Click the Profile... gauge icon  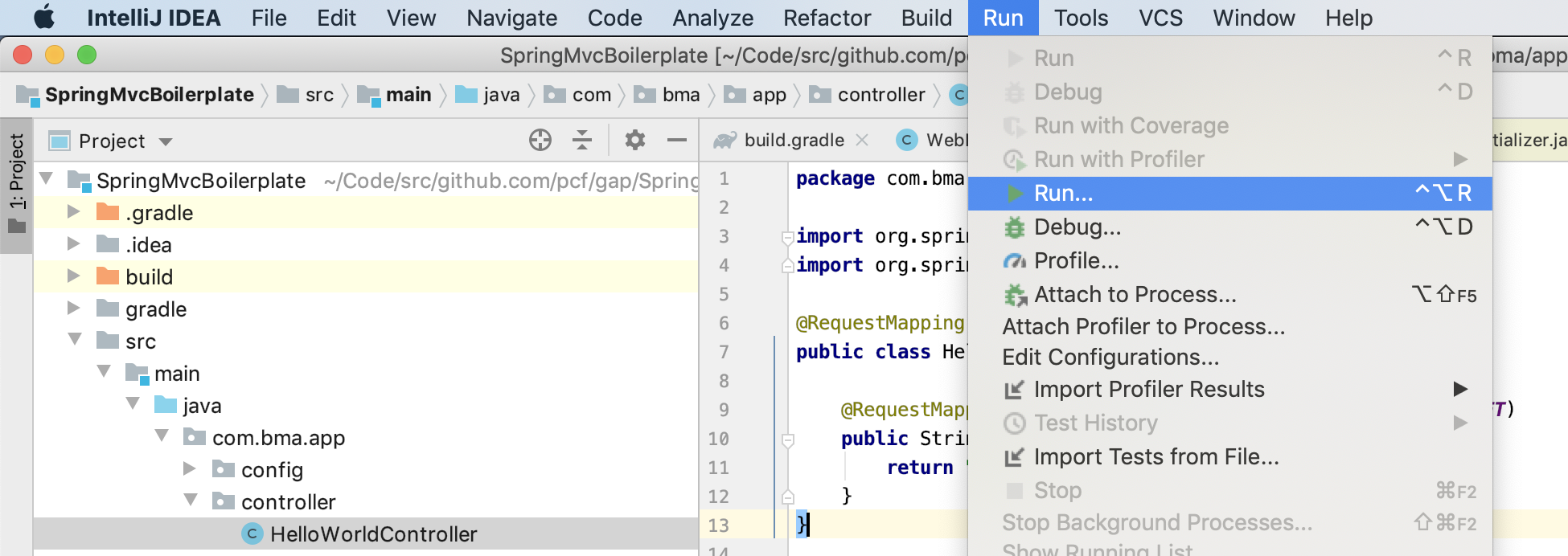click(1015, 261)
